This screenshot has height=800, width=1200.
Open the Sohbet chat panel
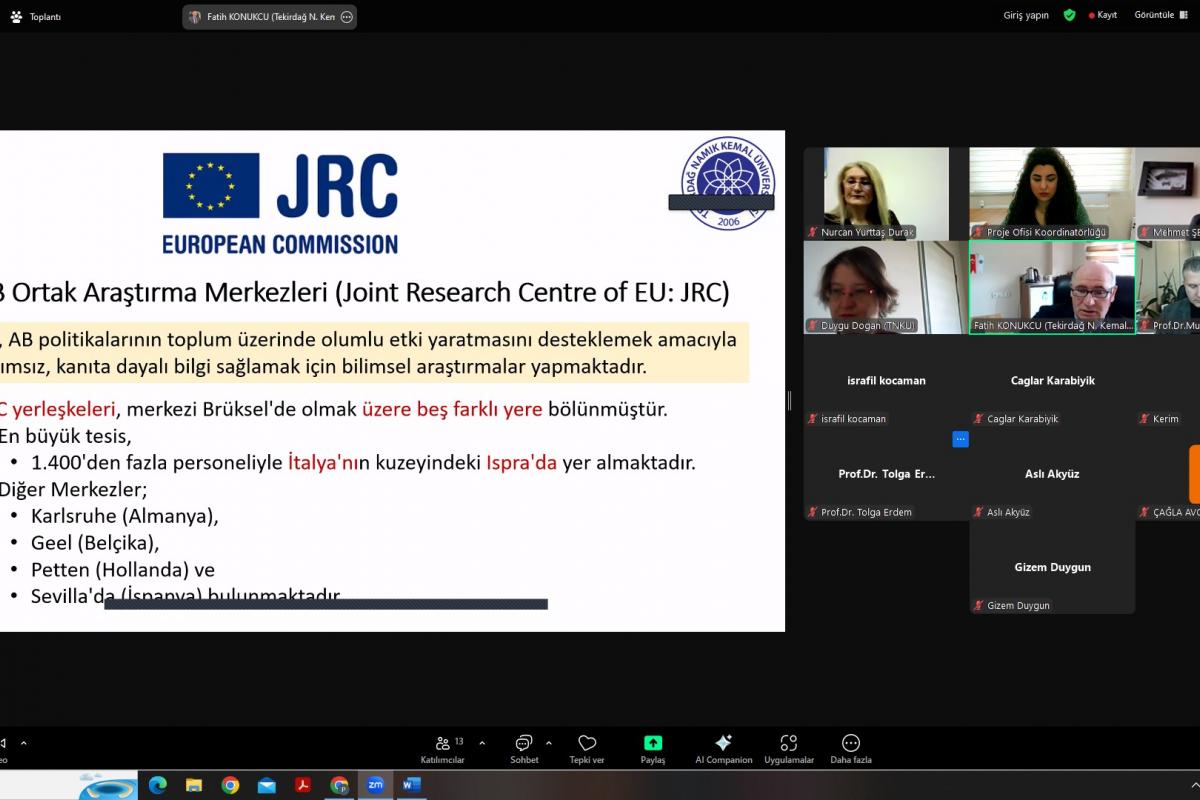(524, 749)
